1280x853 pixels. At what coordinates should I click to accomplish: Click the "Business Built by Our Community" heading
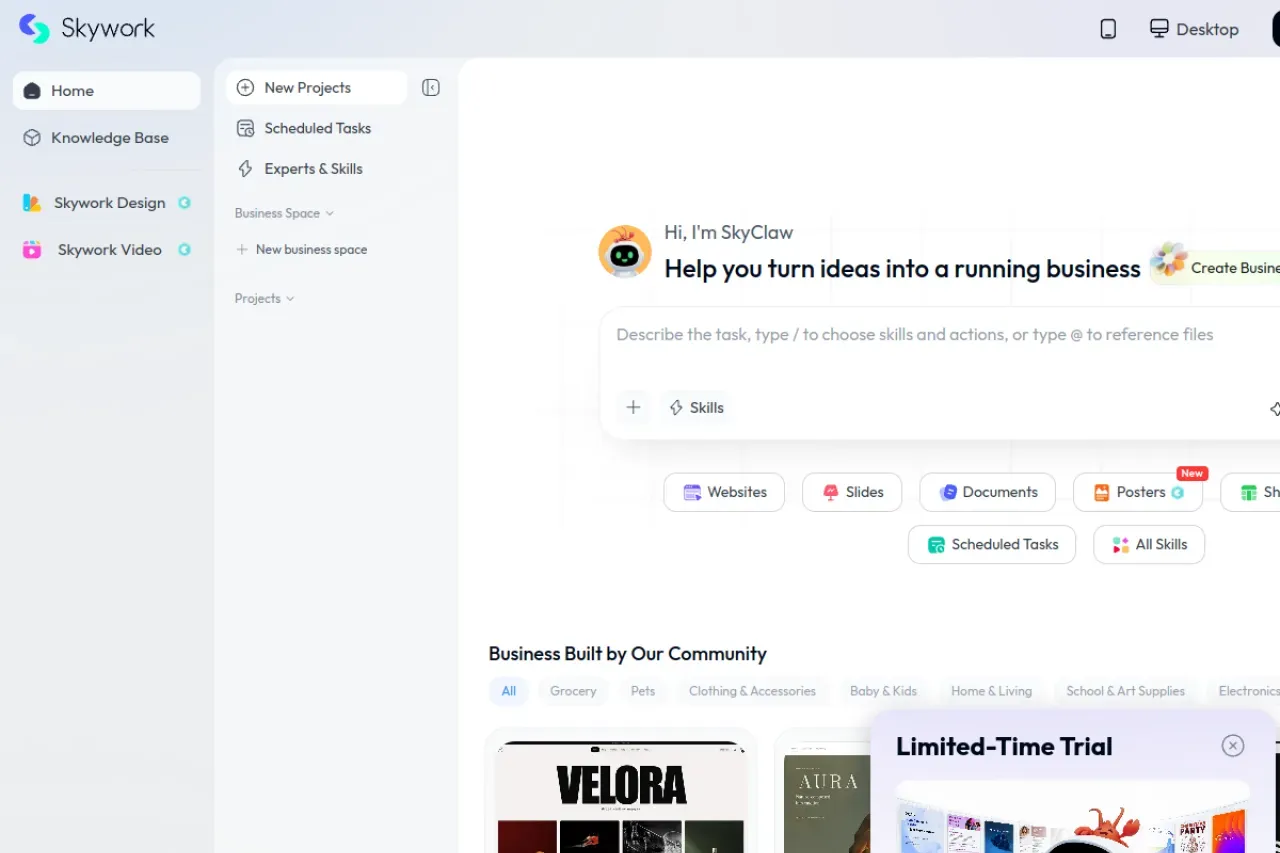627,654
